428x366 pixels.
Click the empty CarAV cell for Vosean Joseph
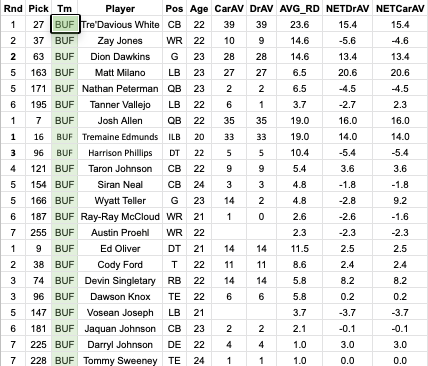tap(229, 313)
